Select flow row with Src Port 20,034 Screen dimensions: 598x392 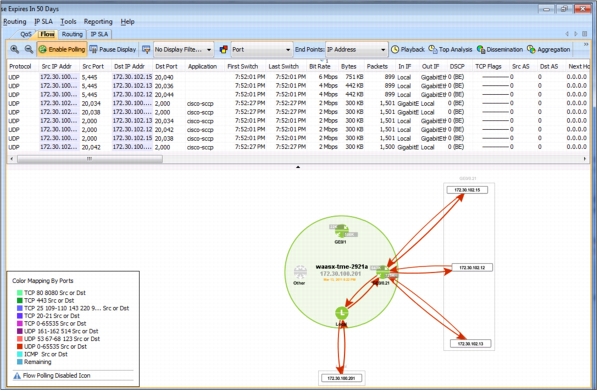click(297, 103)
